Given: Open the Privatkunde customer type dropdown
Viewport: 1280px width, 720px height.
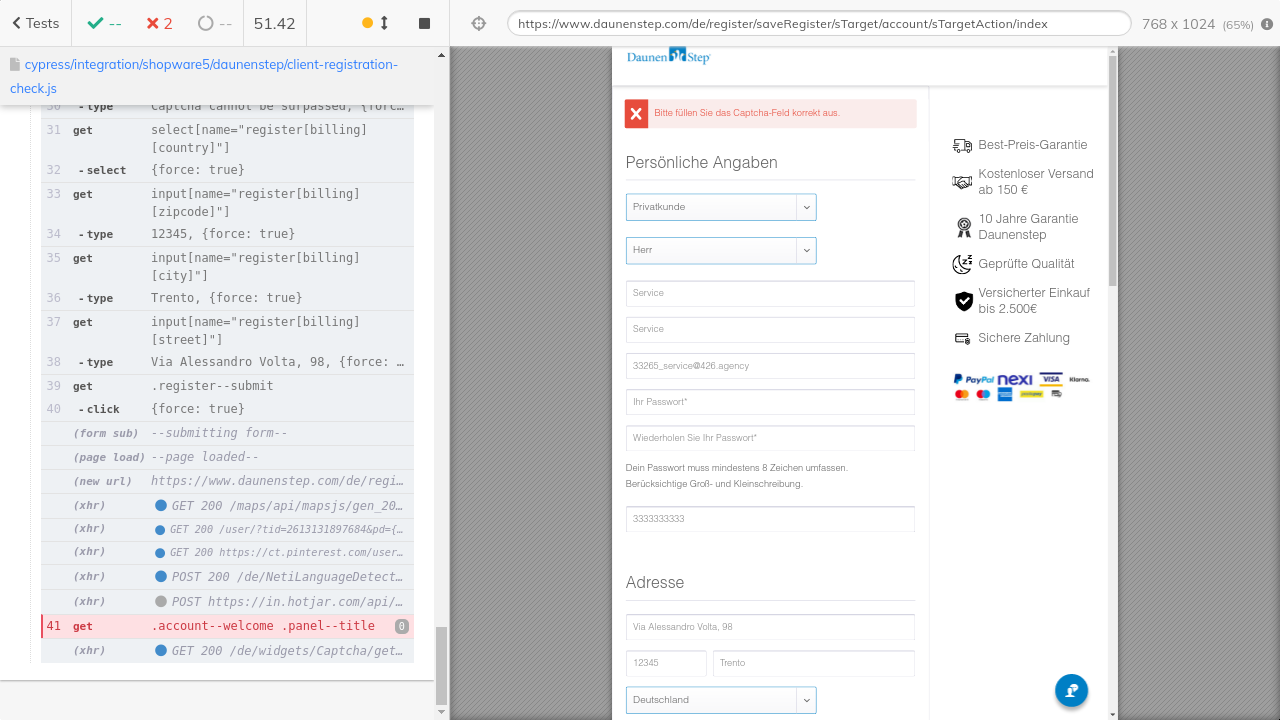Looking at the screenshot, I should tap(721, 207).
